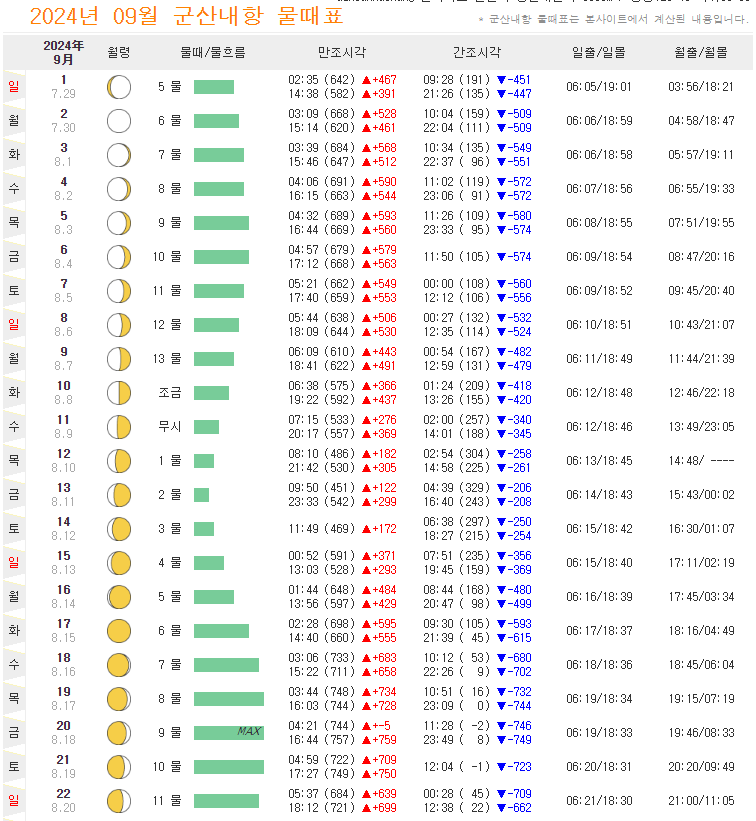Click the moon phase icon for September 19

(119, 700)
